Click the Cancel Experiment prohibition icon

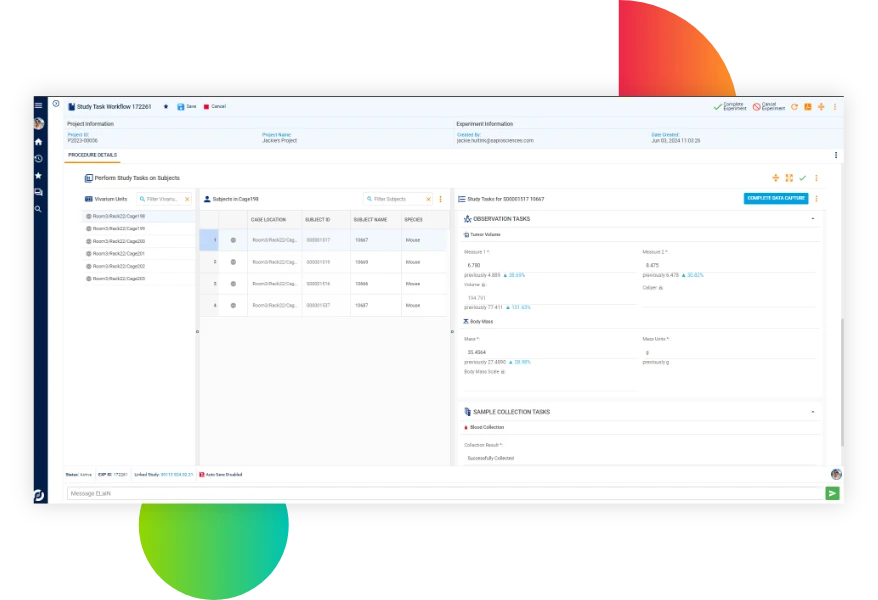[756, 106]
